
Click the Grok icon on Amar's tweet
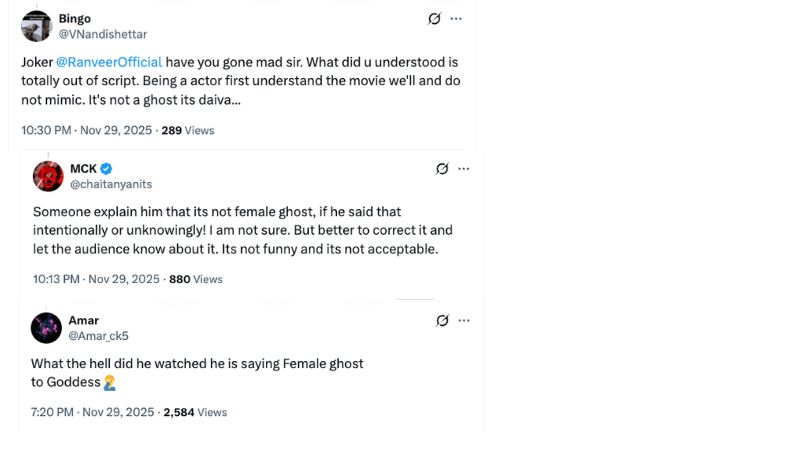(442, 320)
